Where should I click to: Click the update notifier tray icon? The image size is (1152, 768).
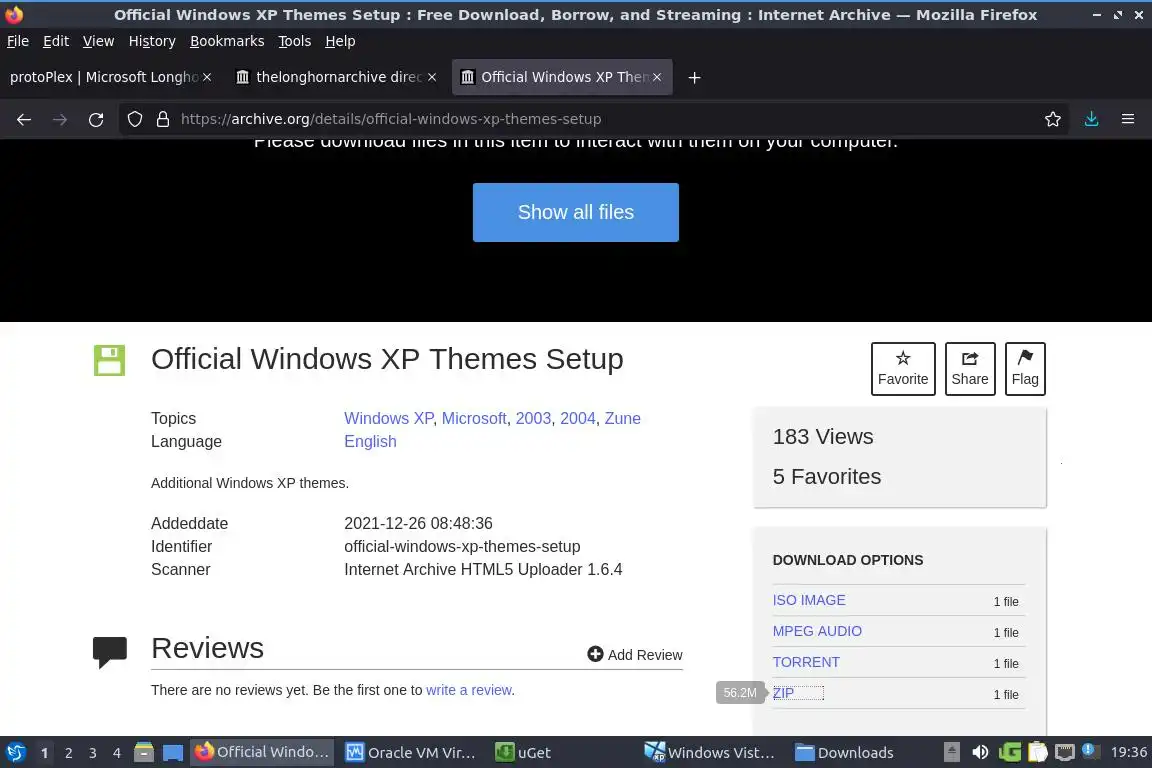pos(1091,751)
